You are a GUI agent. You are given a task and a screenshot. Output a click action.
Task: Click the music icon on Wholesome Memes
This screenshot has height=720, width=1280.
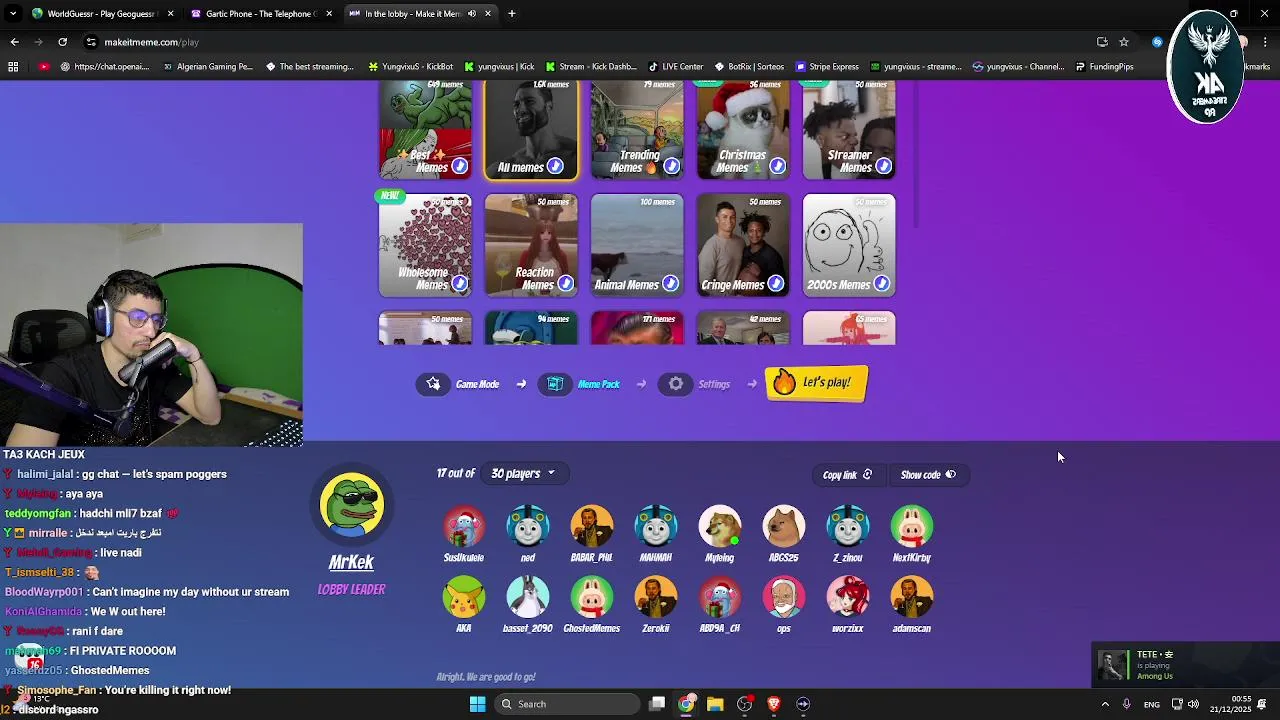coord(459,284)
